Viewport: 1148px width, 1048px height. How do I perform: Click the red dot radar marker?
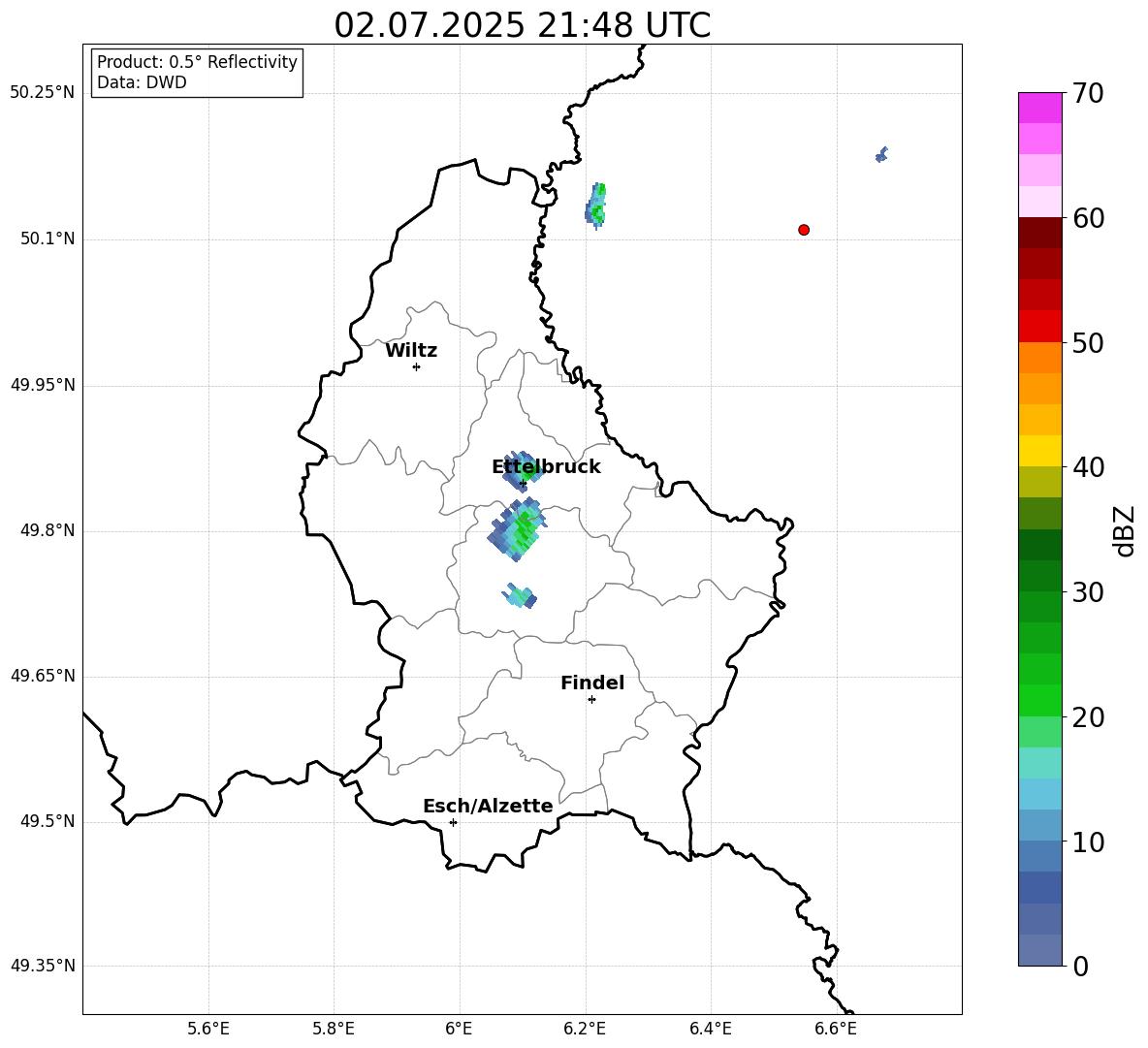804,230
